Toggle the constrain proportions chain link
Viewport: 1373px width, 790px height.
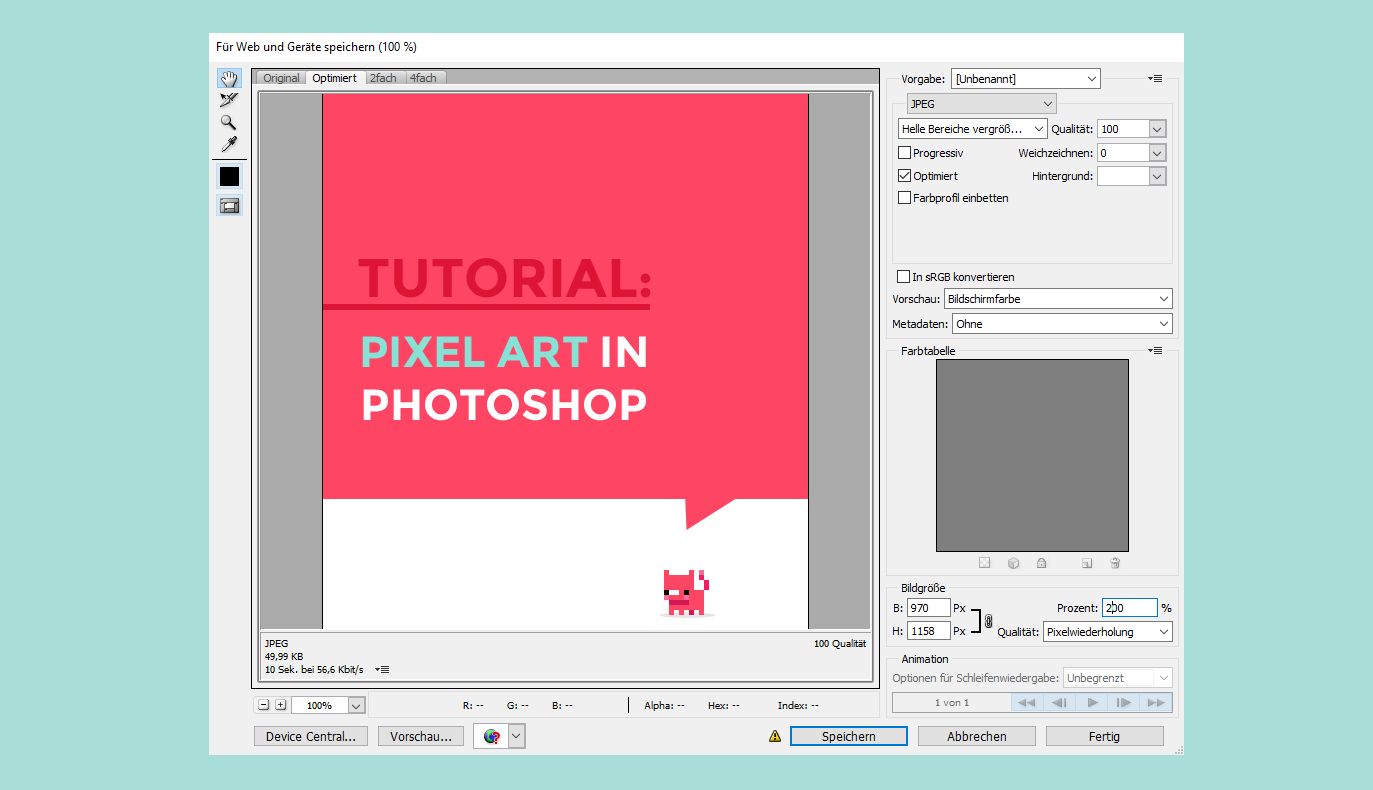click(988, 620)
